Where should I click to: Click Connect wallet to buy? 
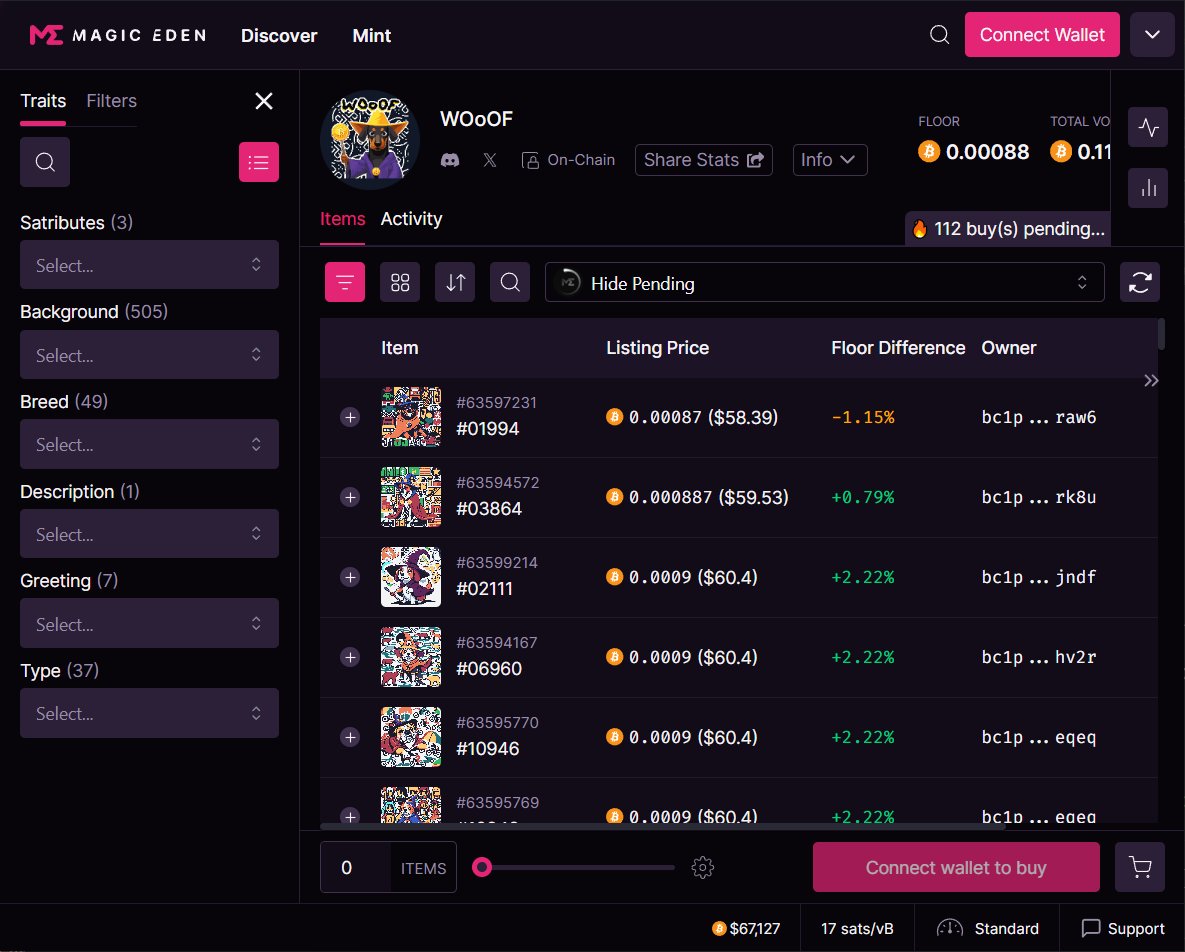point(956,867)
